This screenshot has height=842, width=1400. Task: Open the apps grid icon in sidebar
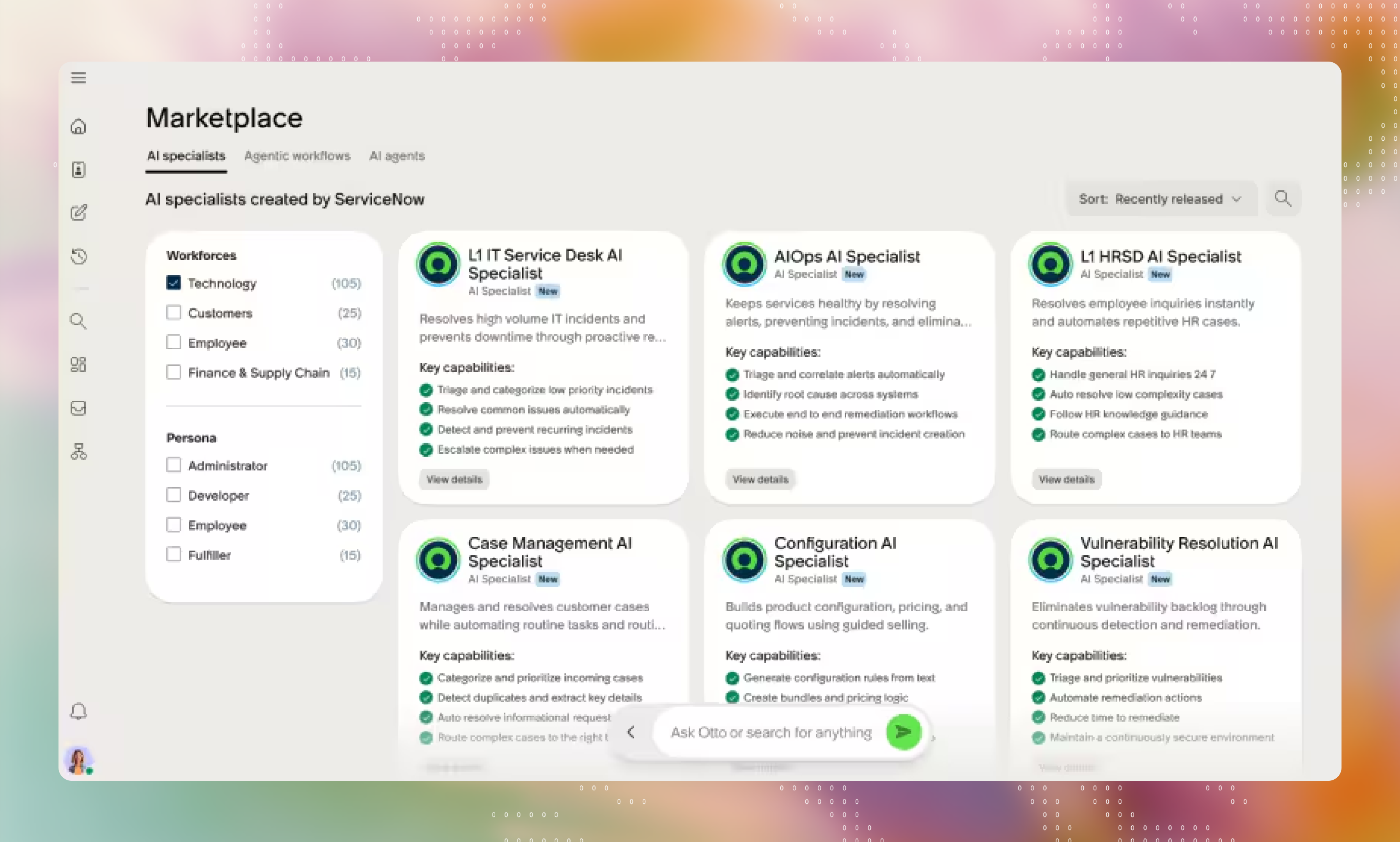tap(78, 364)
